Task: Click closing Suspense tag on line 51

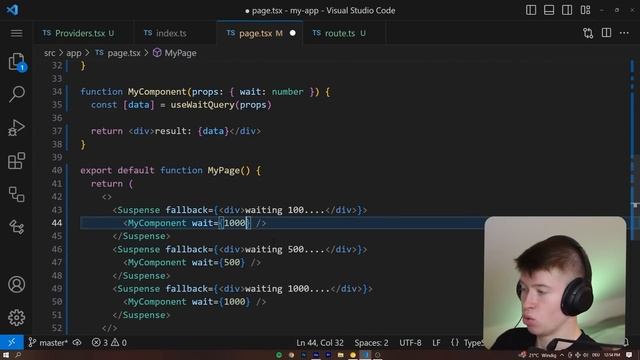Action: [x=141, y=315]
